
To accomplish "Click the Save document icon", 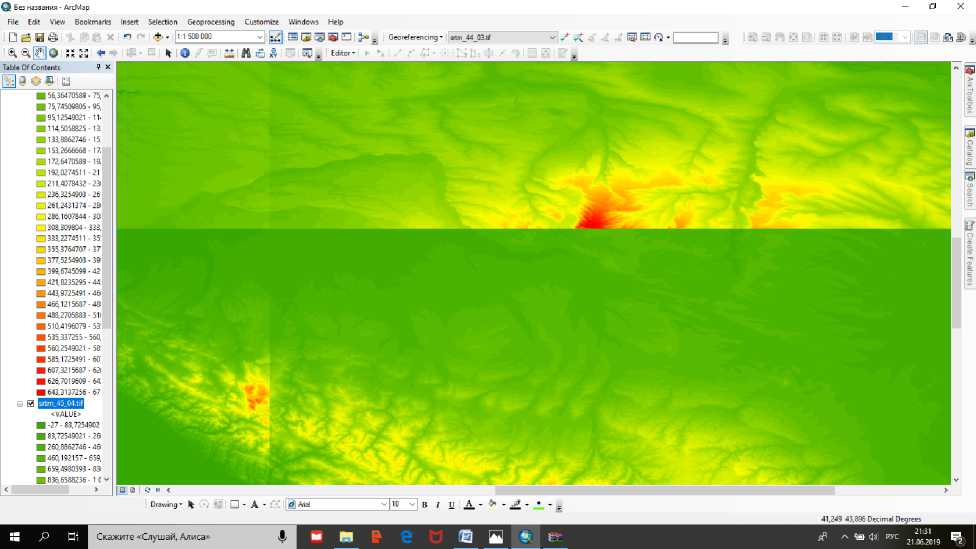I will [39, 37].
